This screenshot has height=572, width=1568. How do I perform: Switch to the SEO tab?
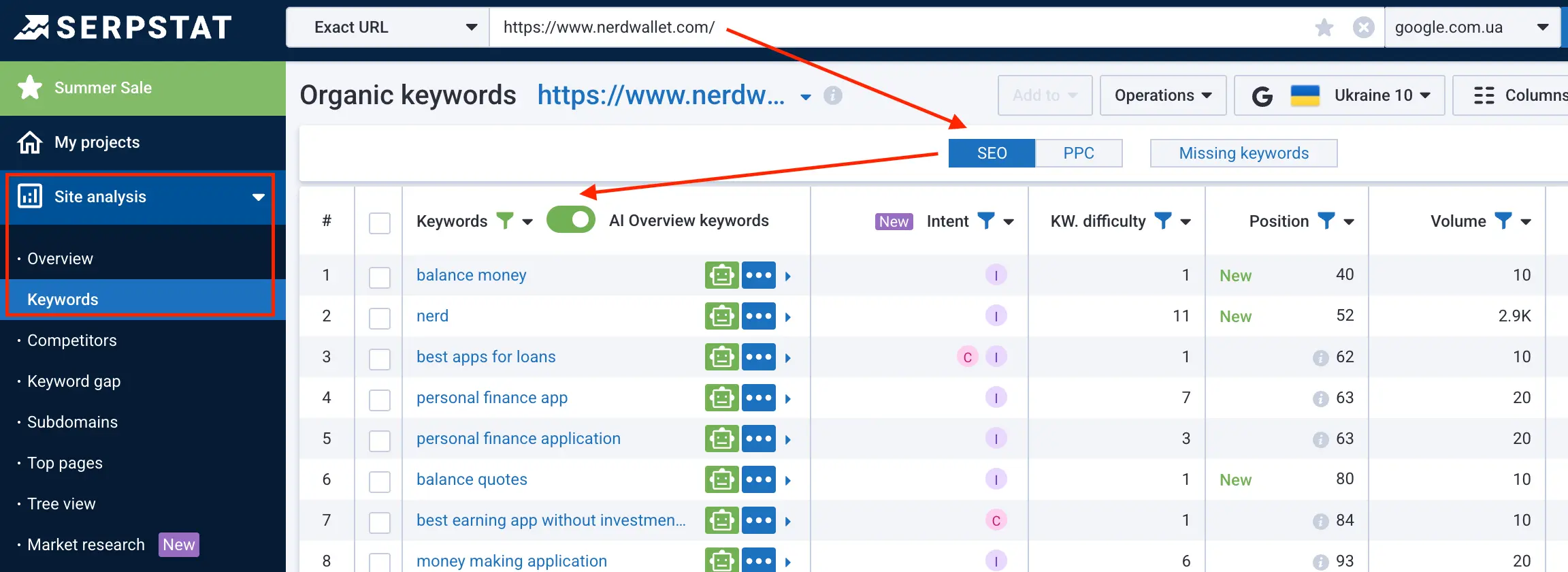click(992, 153)
